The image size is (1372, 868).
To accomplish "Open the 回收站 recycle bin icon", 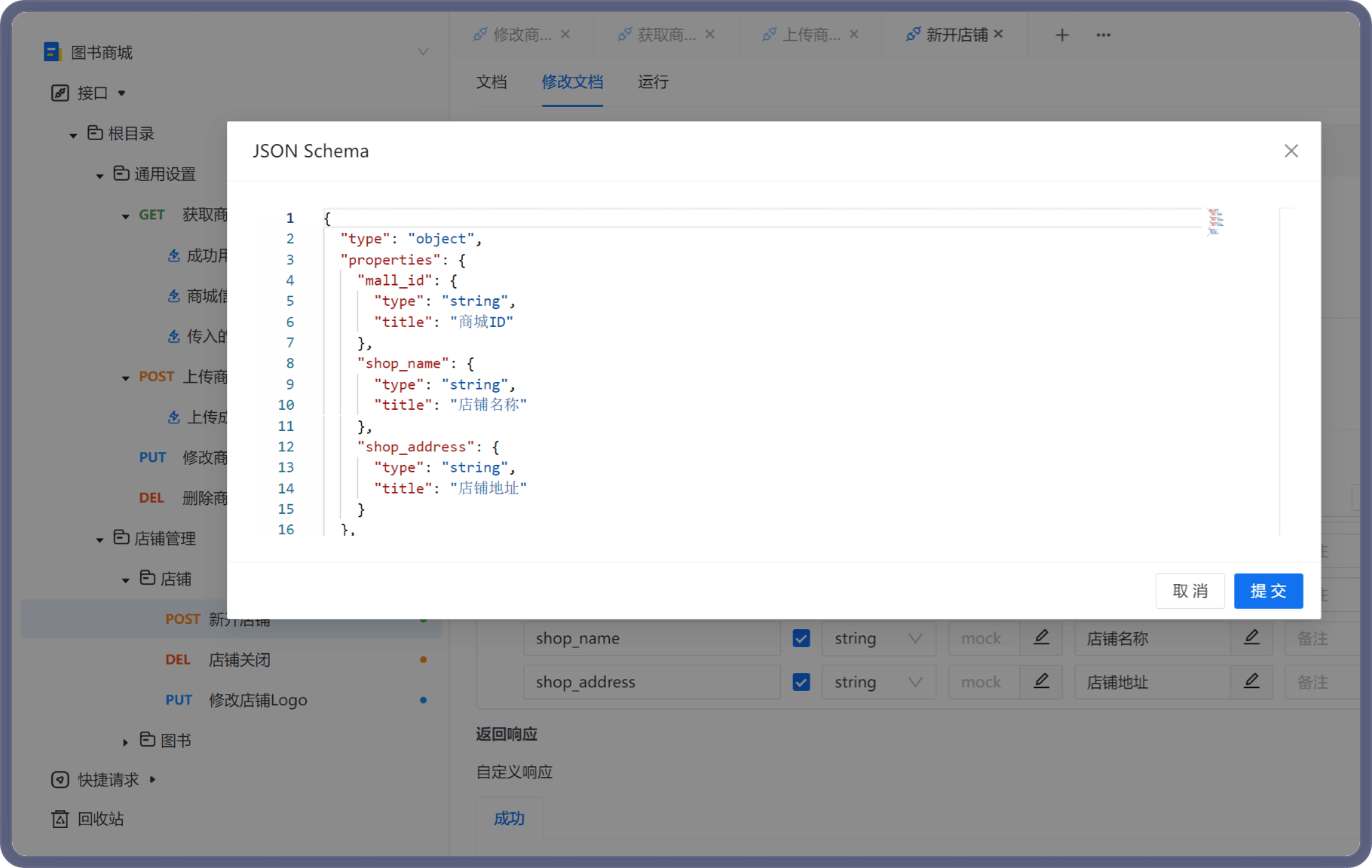I will (x=60, y=819).
